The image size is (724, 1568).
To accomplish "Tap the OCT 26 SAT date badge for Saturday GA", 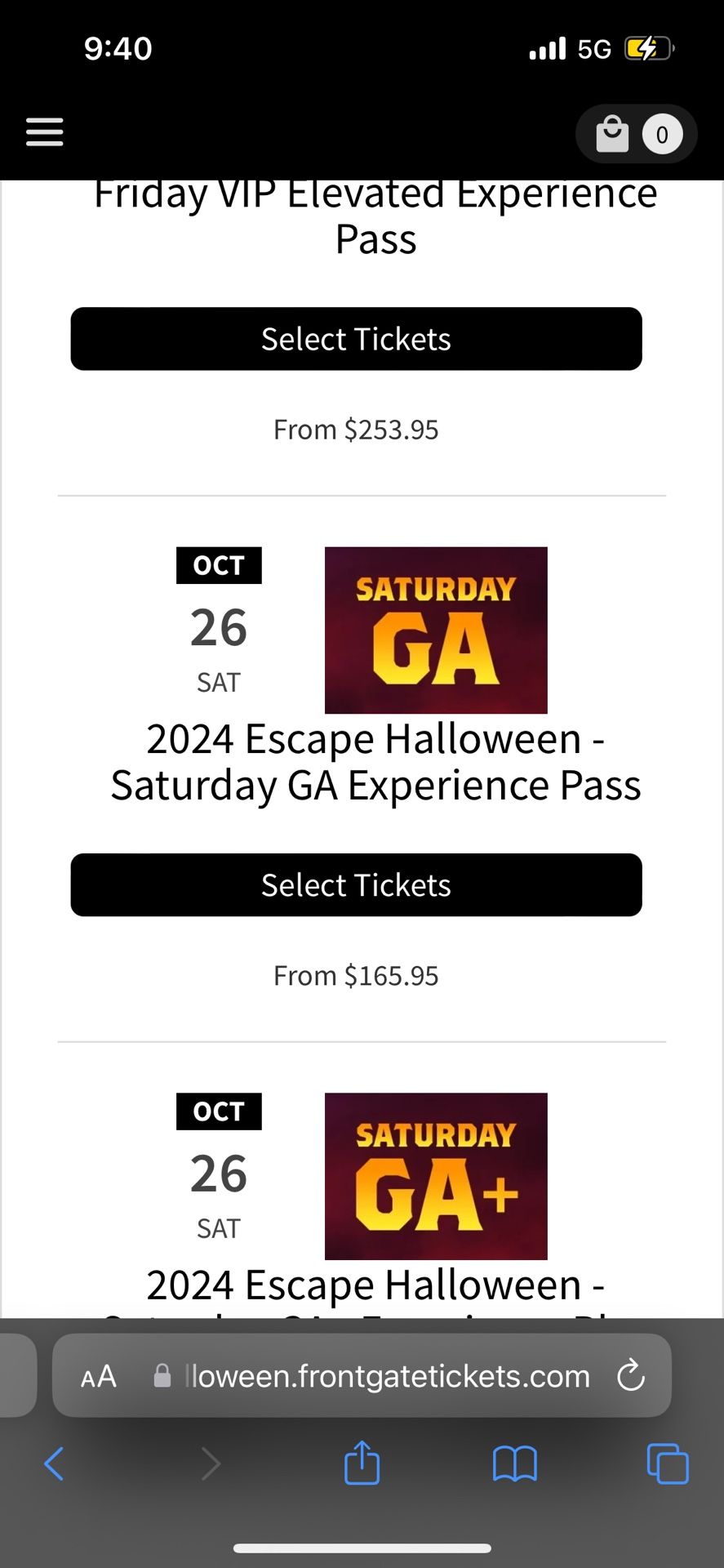I will pyautogui.click(x=219, y=622).
